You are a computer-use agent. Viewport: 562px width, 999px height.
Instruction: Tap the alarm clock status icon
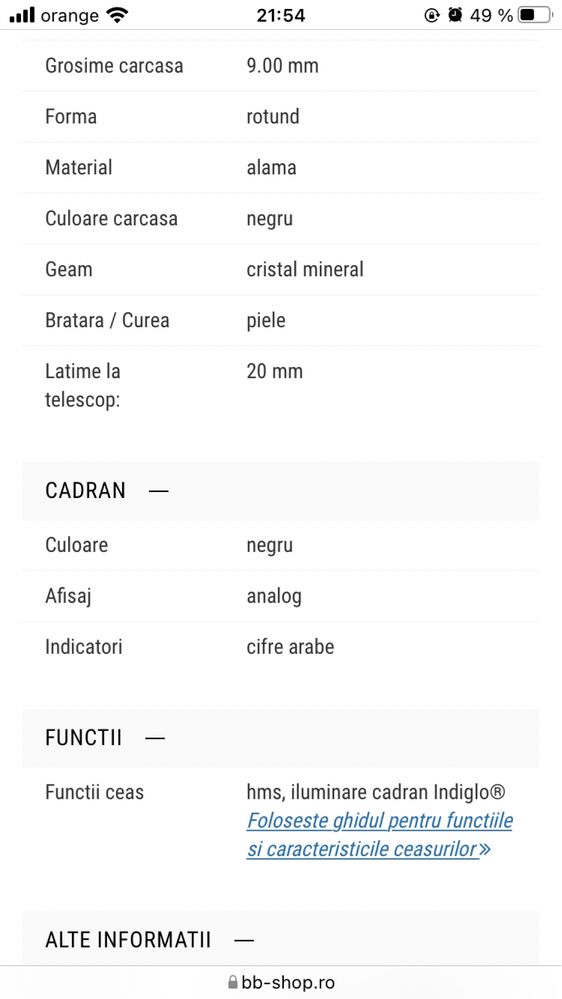[x=455, y=15]
